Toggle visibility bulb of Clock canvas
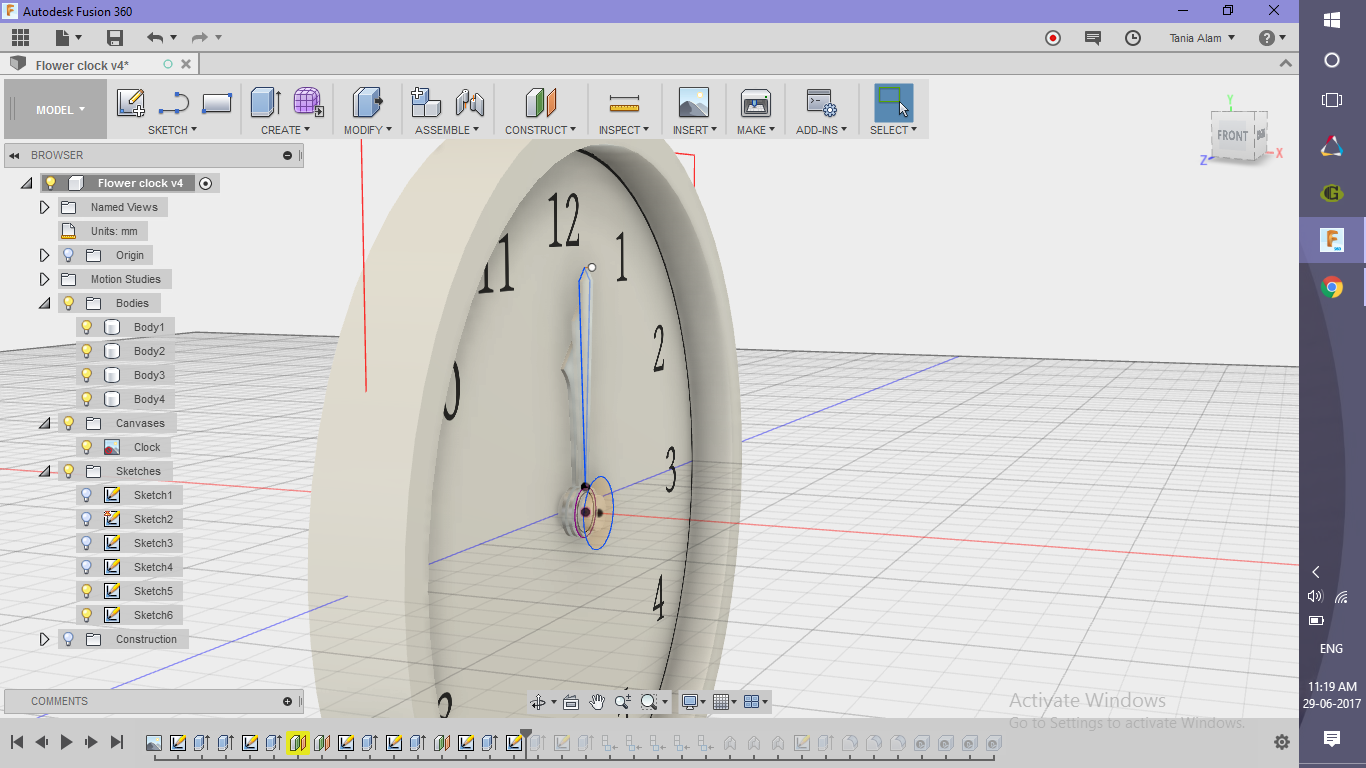 click(x=87, y=447)
